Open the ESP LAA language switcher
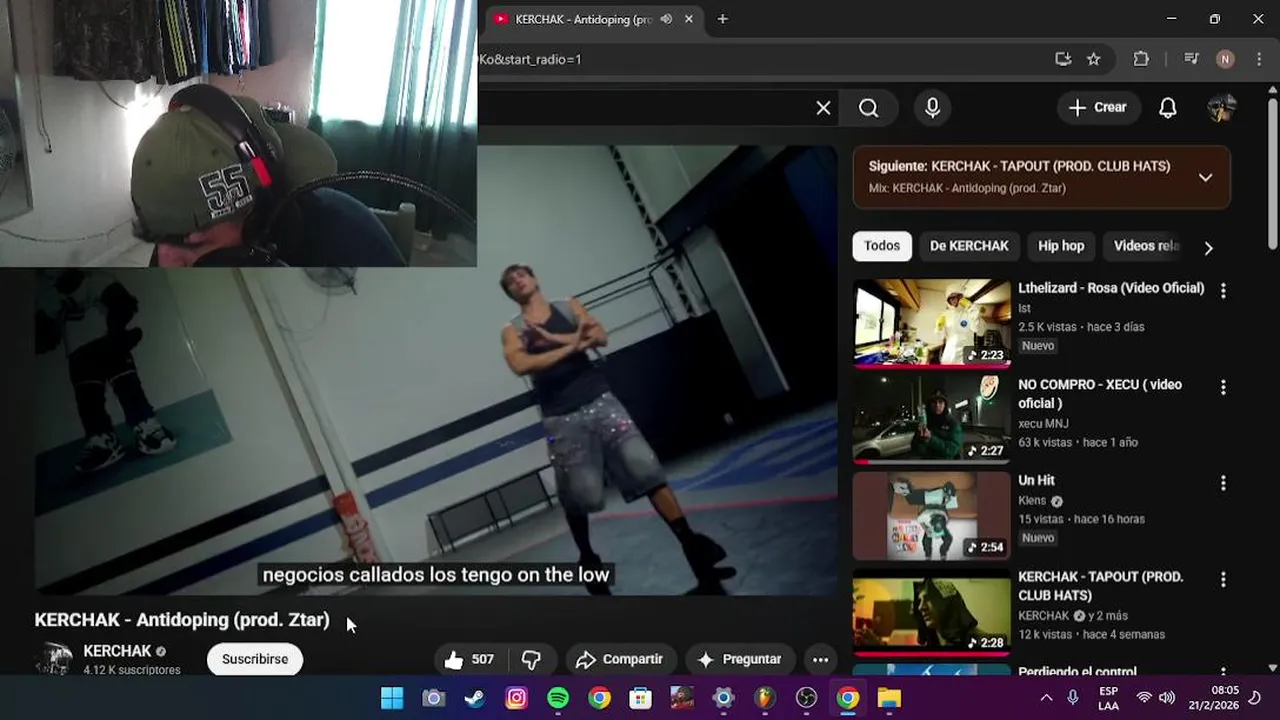The width and height of the screenshot is (1280, 720). (1108, 698)
